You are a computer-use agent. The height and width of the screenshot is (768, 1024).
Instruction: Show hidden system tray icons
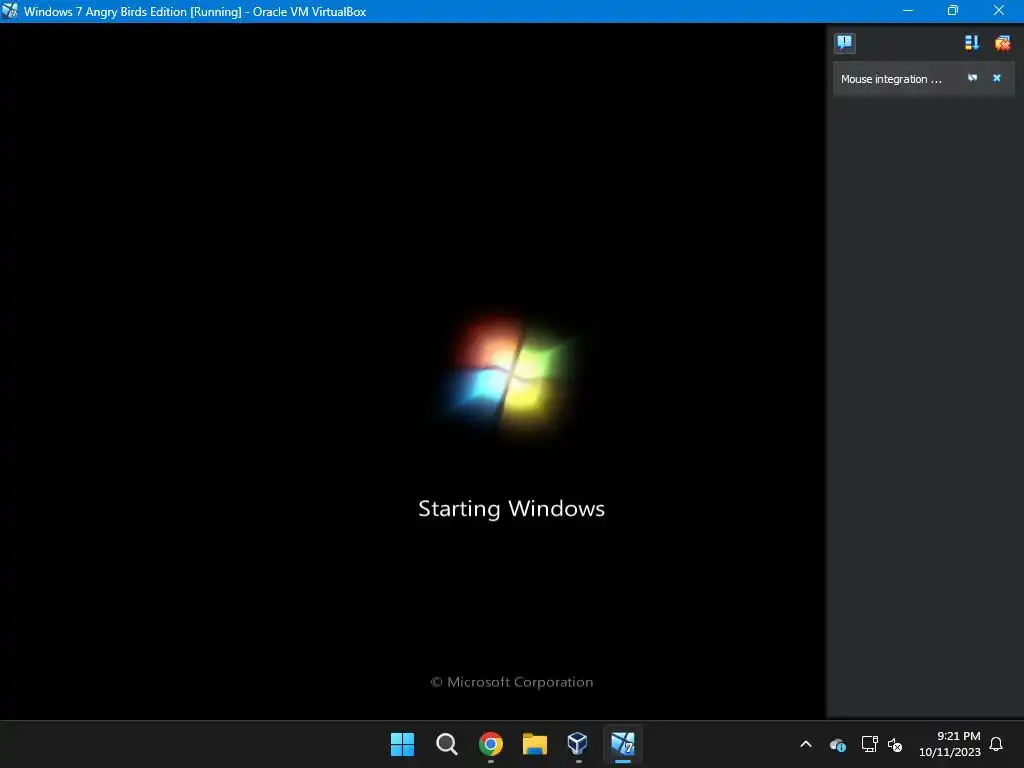click(x=806, y=744)
